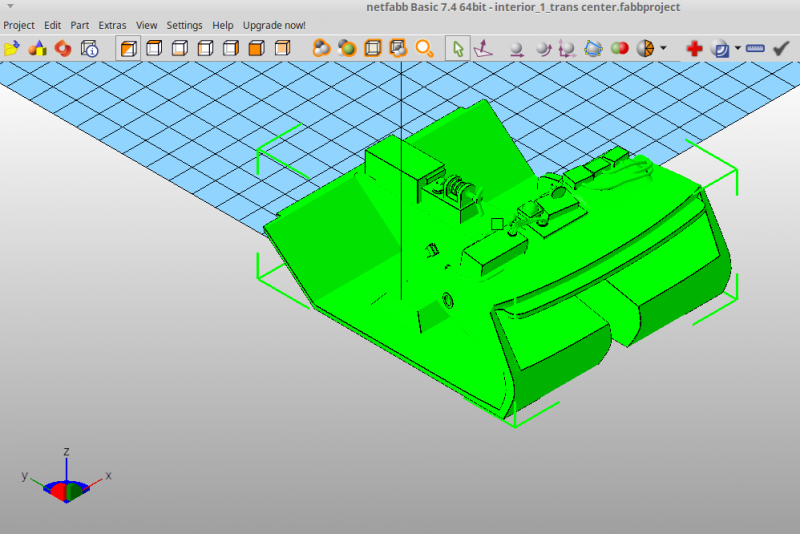Click the red cross repair icon
Image resolution: width=800 pixels, height=534 pixels.
pos(694,49)
